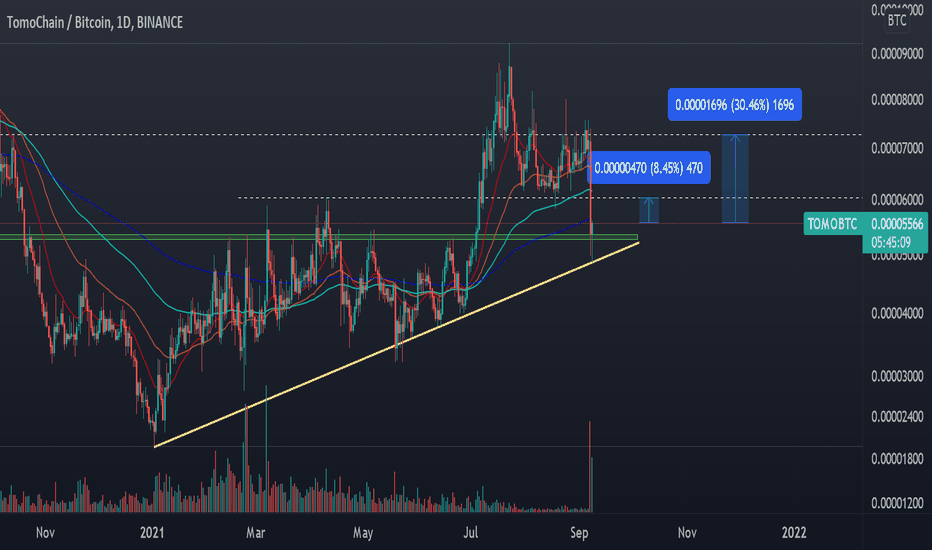Click the Jul time axis label
The image size is (932, 550).
point(471,532)
